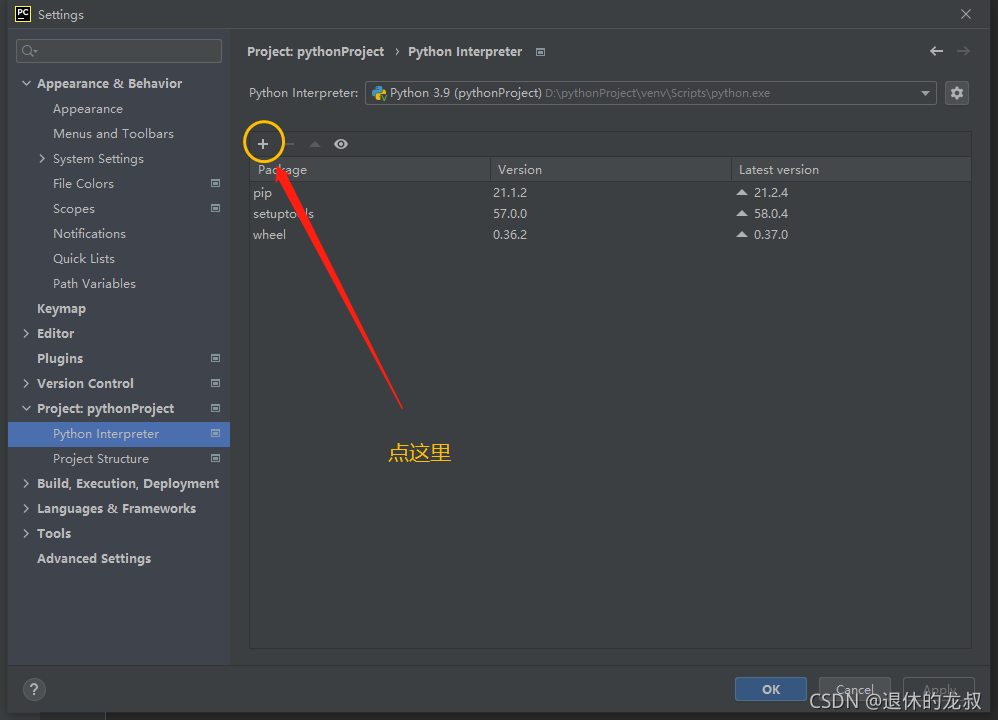Click upgrade arrow beside pip latest version
Viewport: 998px width, 720px height.
[741, 192]
